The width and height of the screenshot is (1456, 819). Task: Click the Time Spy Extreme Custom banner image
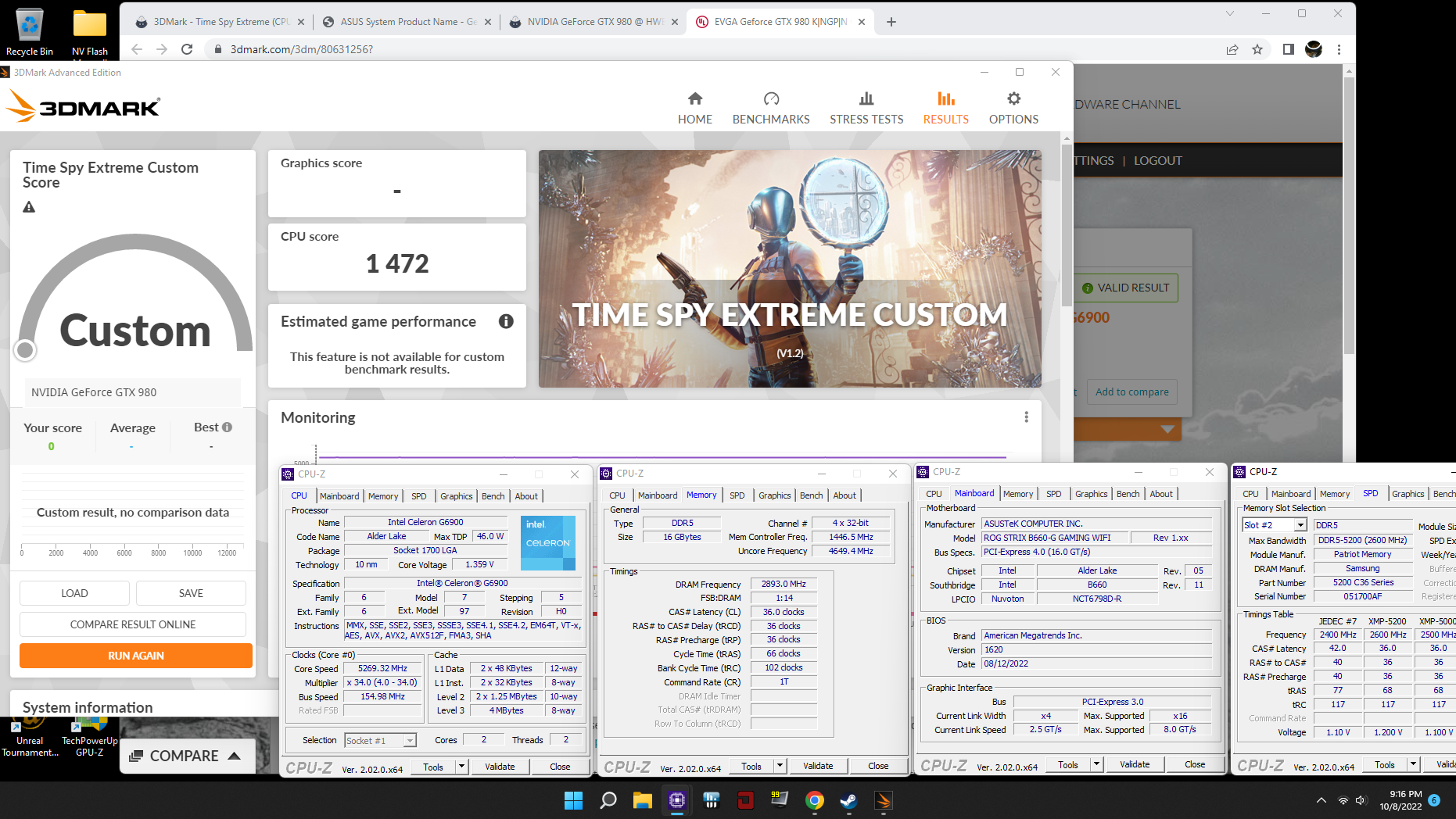(x=790, y=269)
